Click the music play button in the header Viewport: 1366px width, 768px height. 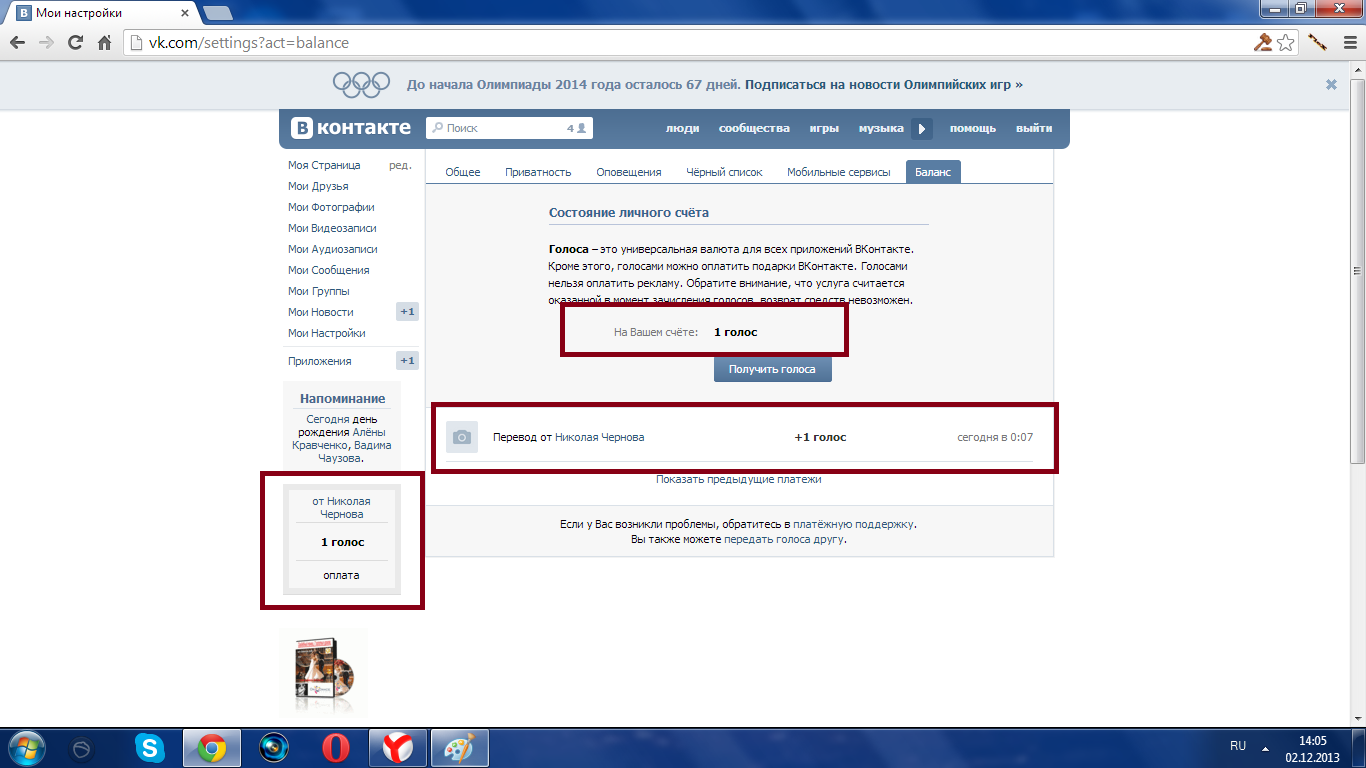click(x=922, y=128)
